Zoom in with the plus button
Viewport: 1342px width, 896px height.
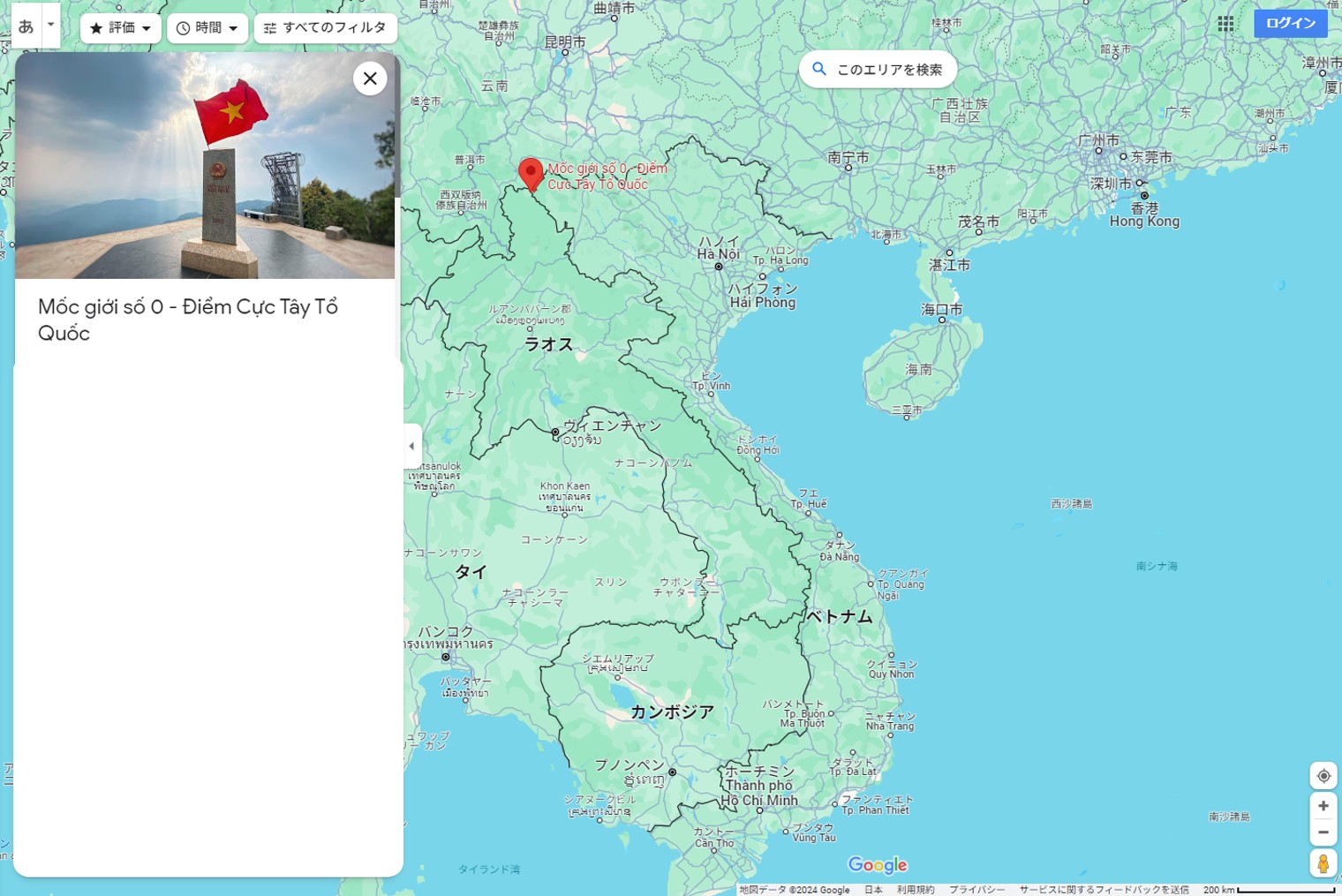(x=1323, y=806)
